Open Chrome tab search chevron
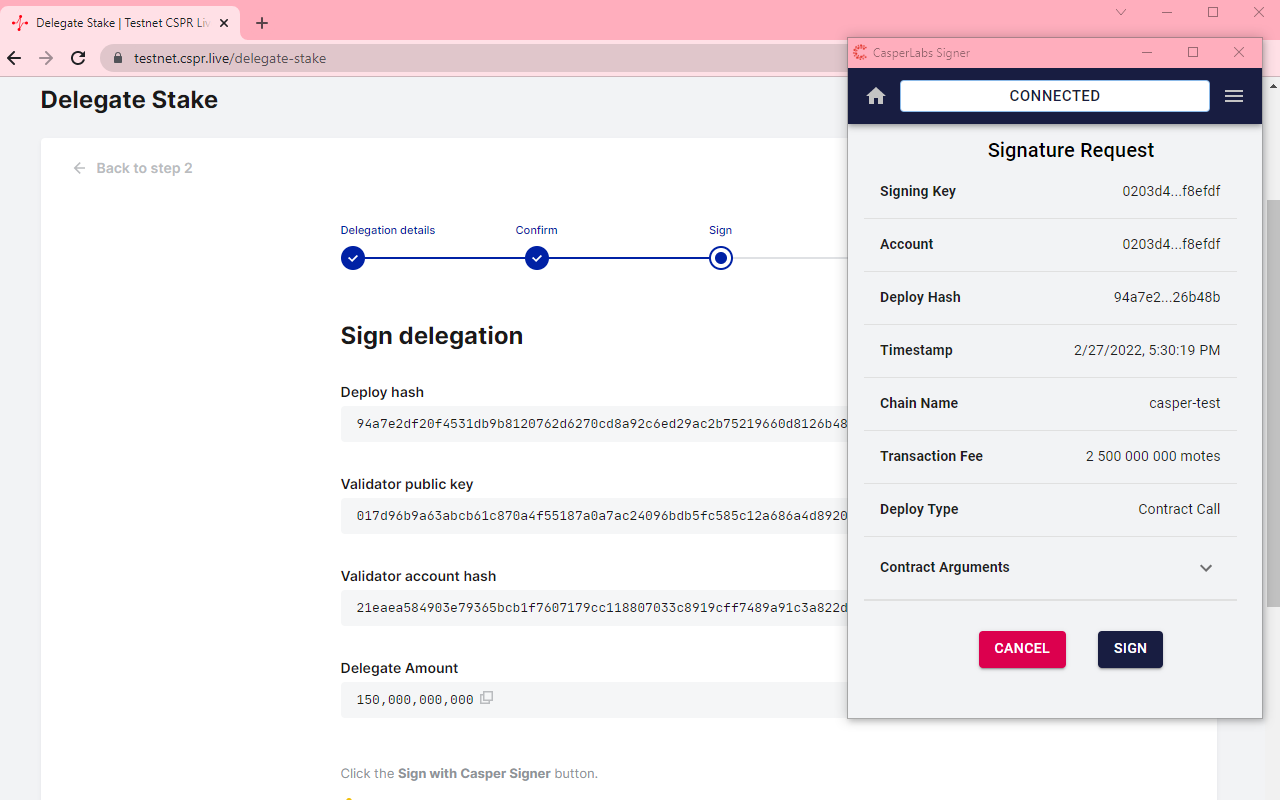This screenshot has height=800, width=1280. (1121, 12)
